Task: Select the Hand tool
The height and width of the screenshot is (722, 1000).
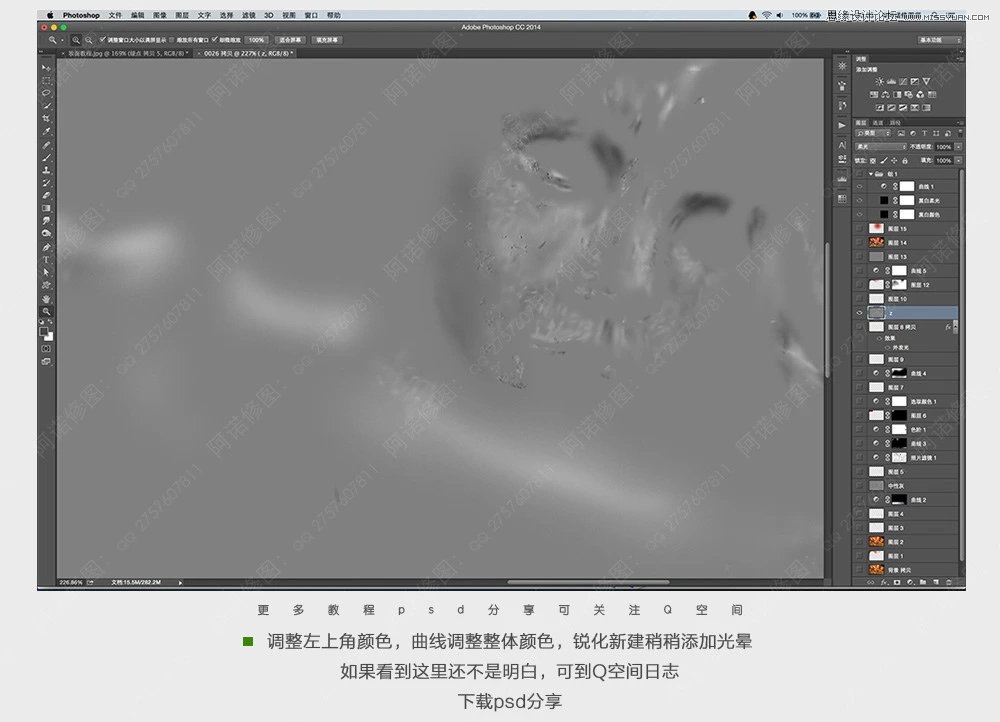Action: (46, 298)
